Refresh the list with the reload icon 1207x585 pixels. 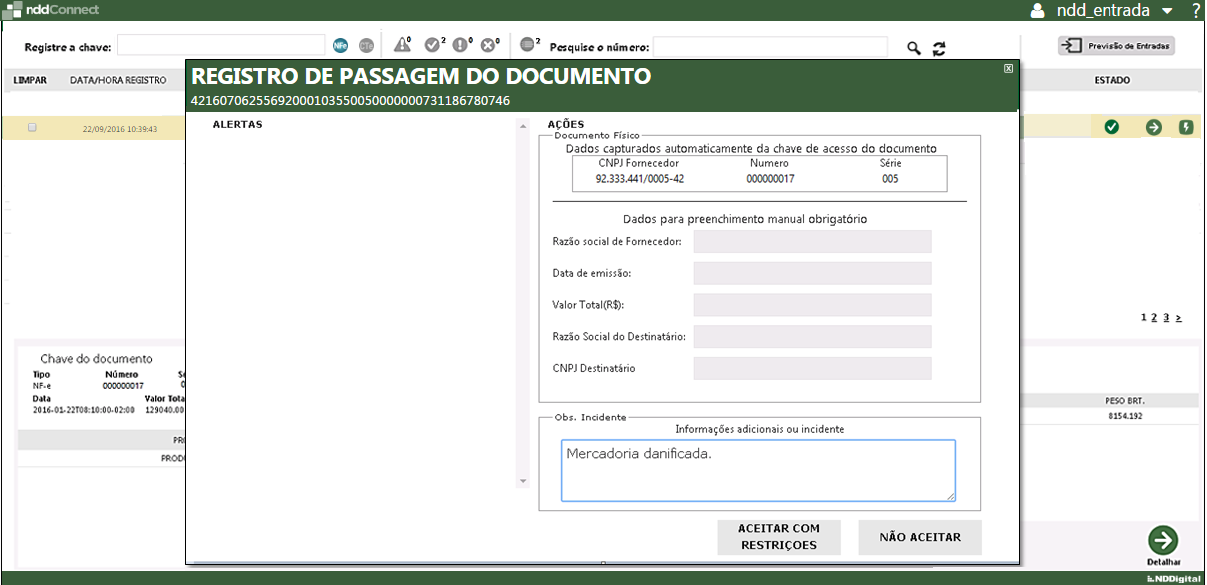939,48
